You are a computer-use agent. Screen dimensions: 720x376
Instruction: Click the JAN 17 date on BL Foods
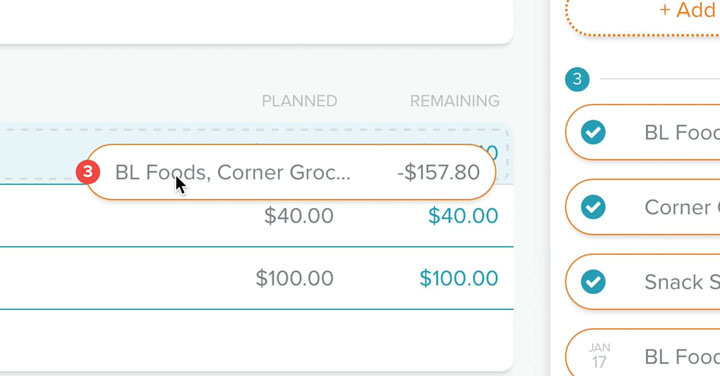click(x=599, y=356)
